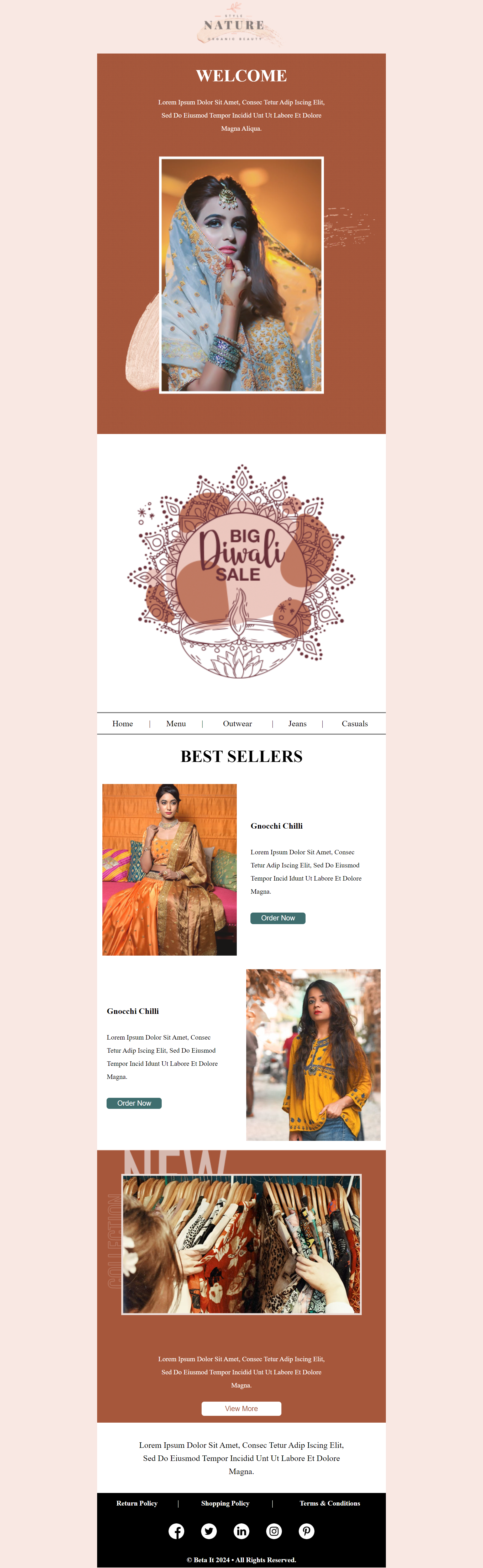Image resolution: width=483 pixels, height=1568 pixels.
Task: Click Order Now beside the yellow top
Action: pyautogui.click(x=134, y=1103)
